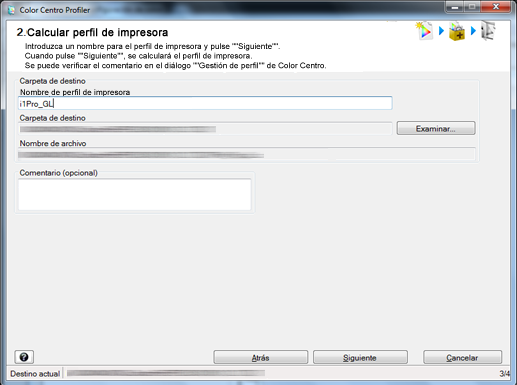Cancel the wizard with Cancelar
The width and height of the screenshot is (517, 385).
coord(462,357)
